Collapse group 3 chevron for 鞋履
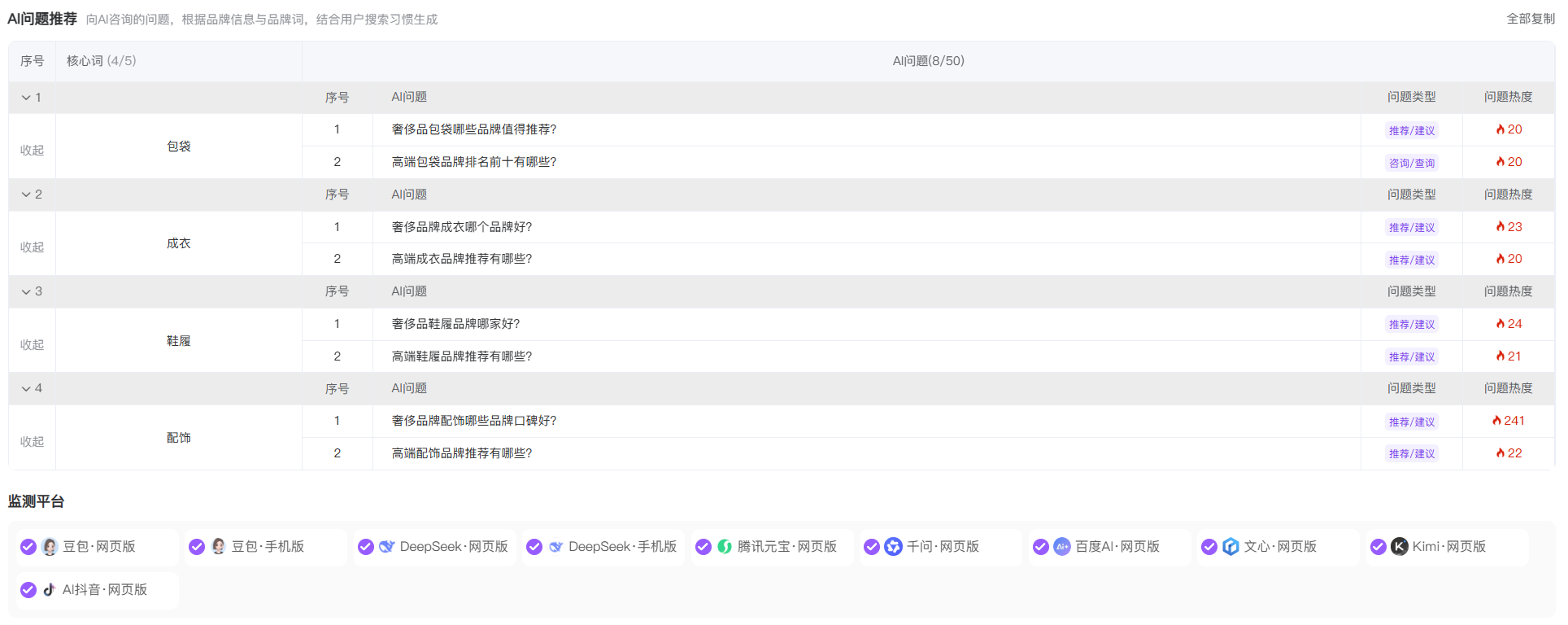Screen dimensions: 1568x625 point(26,292)
